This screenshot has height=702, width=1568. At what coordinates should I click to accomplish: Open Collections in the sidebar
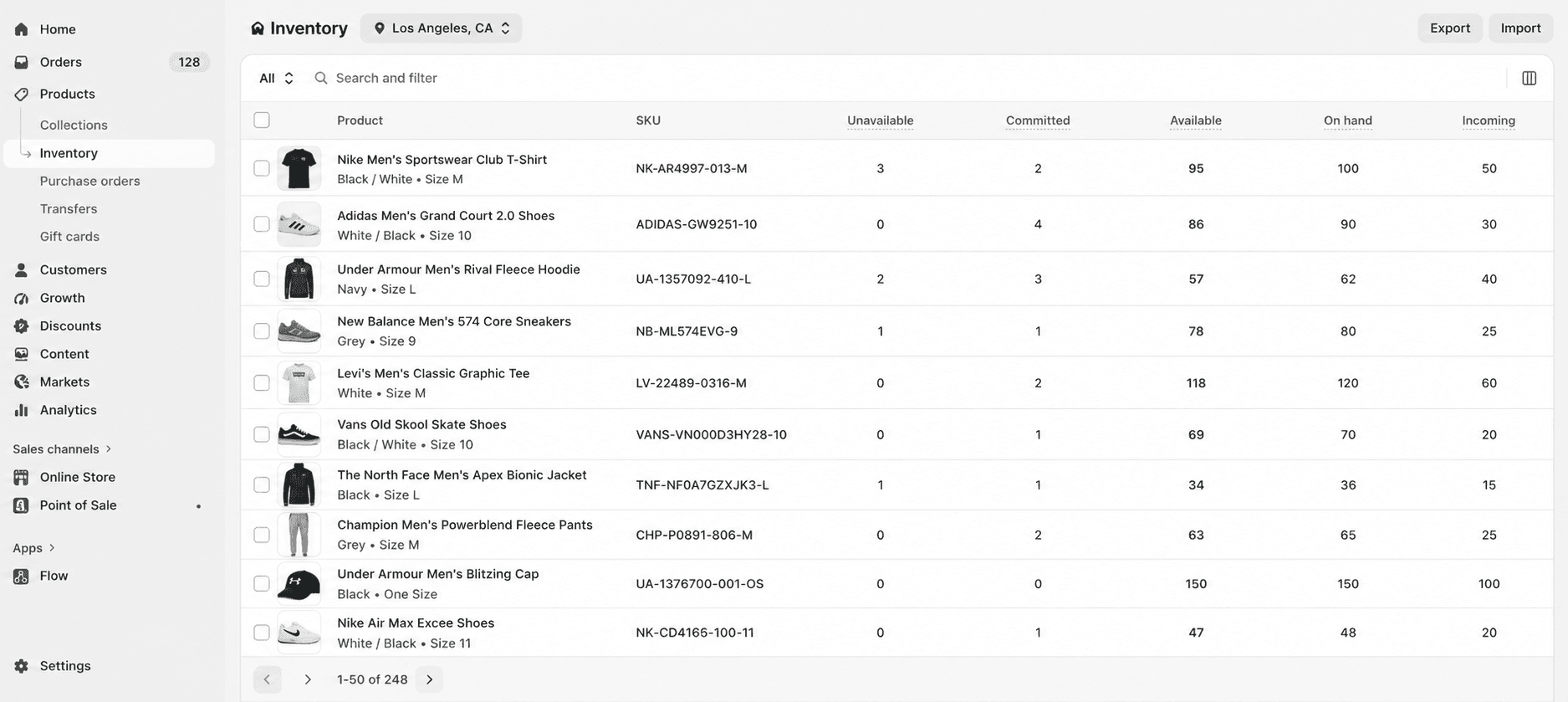(x=74, y=125)
